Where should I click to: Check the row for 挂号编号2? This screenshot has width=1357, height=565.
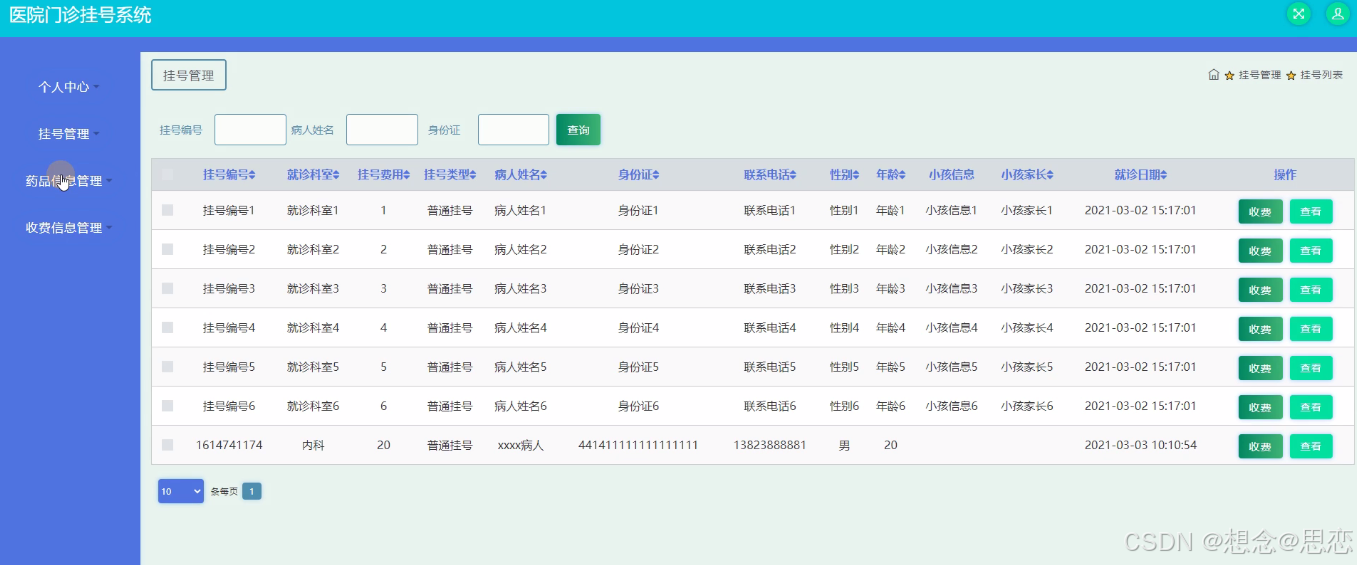(168, 249)
